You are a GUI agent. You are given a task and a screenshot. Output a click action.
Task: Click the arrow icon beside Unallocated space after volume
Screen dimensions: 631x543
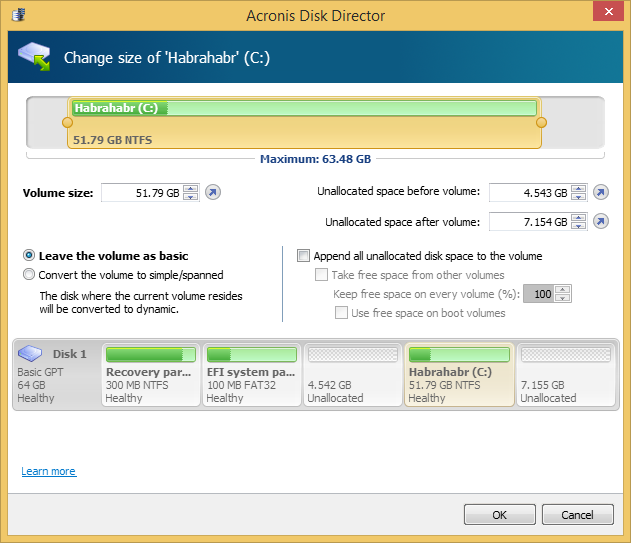[x=600, y=222]
